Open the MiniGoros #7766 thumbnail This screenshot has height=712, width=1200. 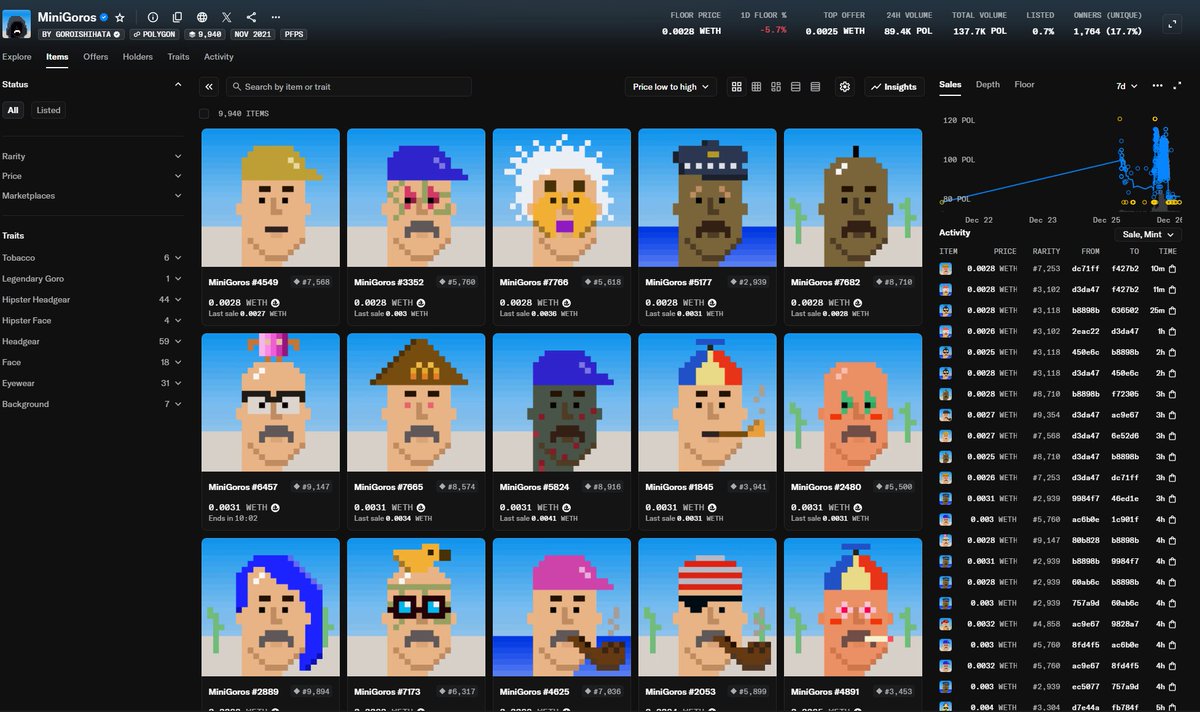click(561, 197)
